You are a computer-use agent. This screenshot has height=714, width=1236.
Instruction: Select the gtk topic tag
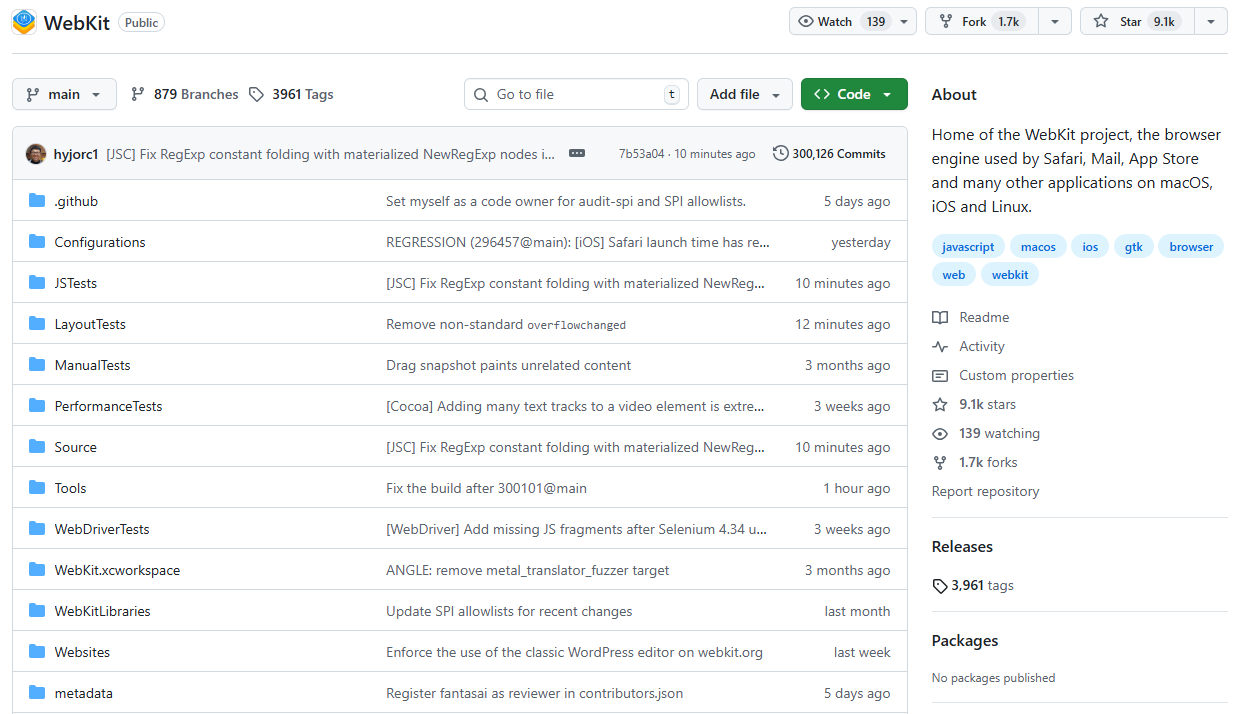click(1133, 247)
